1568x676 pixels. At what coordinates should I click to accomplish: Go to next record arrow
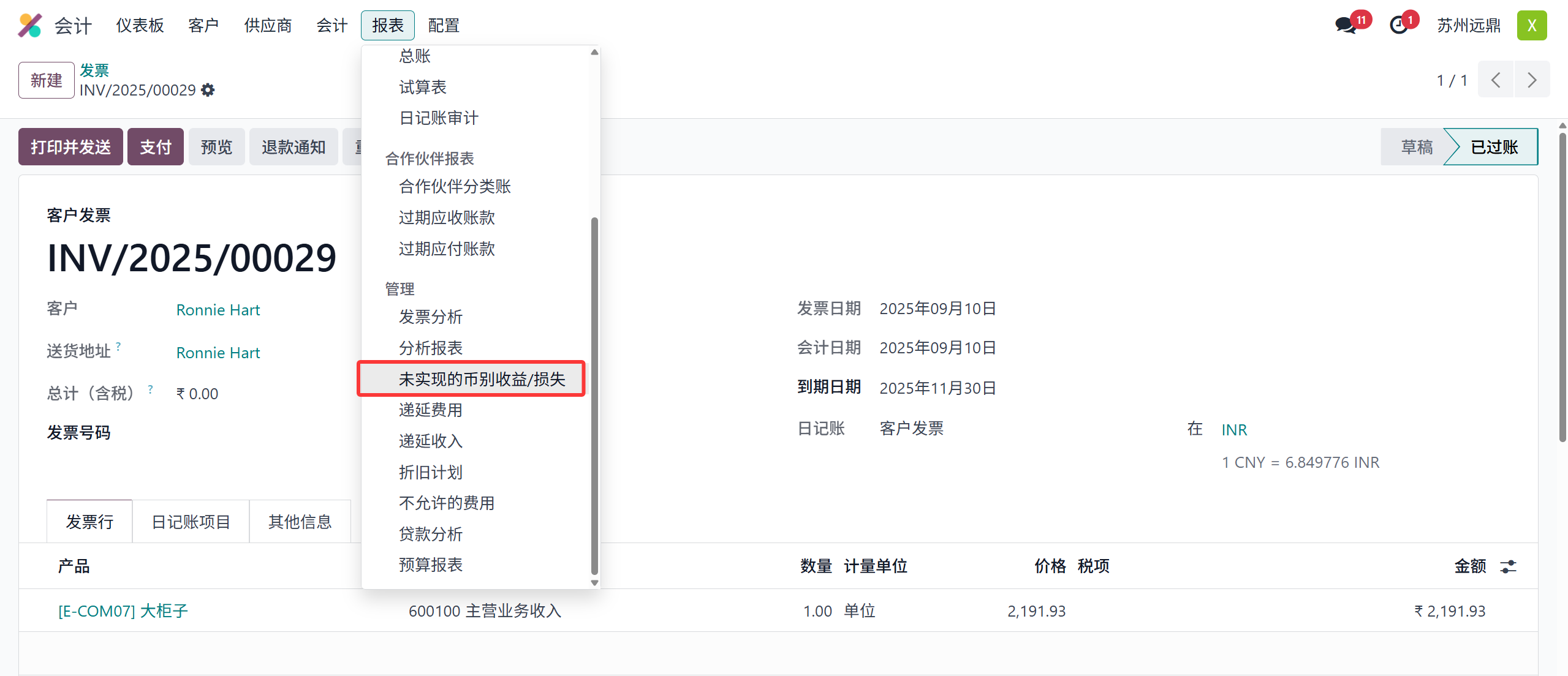coord(1532,80)
